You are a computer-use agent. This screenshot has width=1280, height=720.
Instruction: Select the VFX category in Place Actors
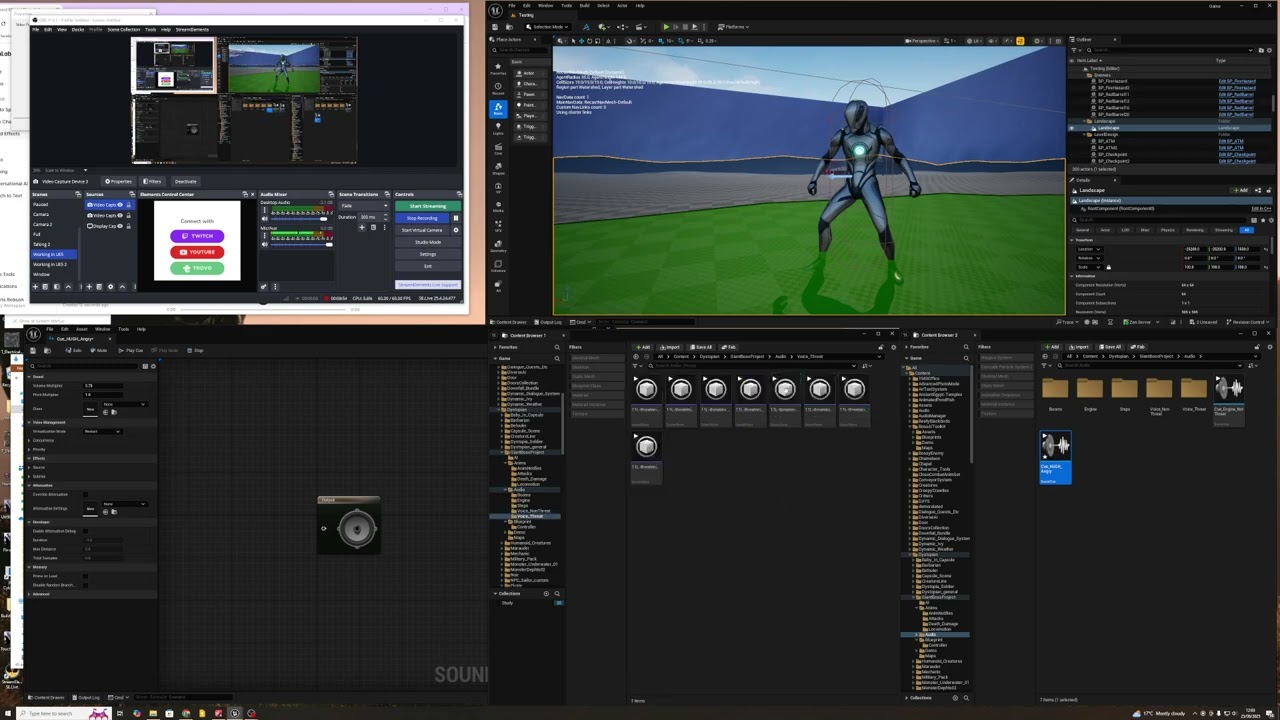coord(498,227)
